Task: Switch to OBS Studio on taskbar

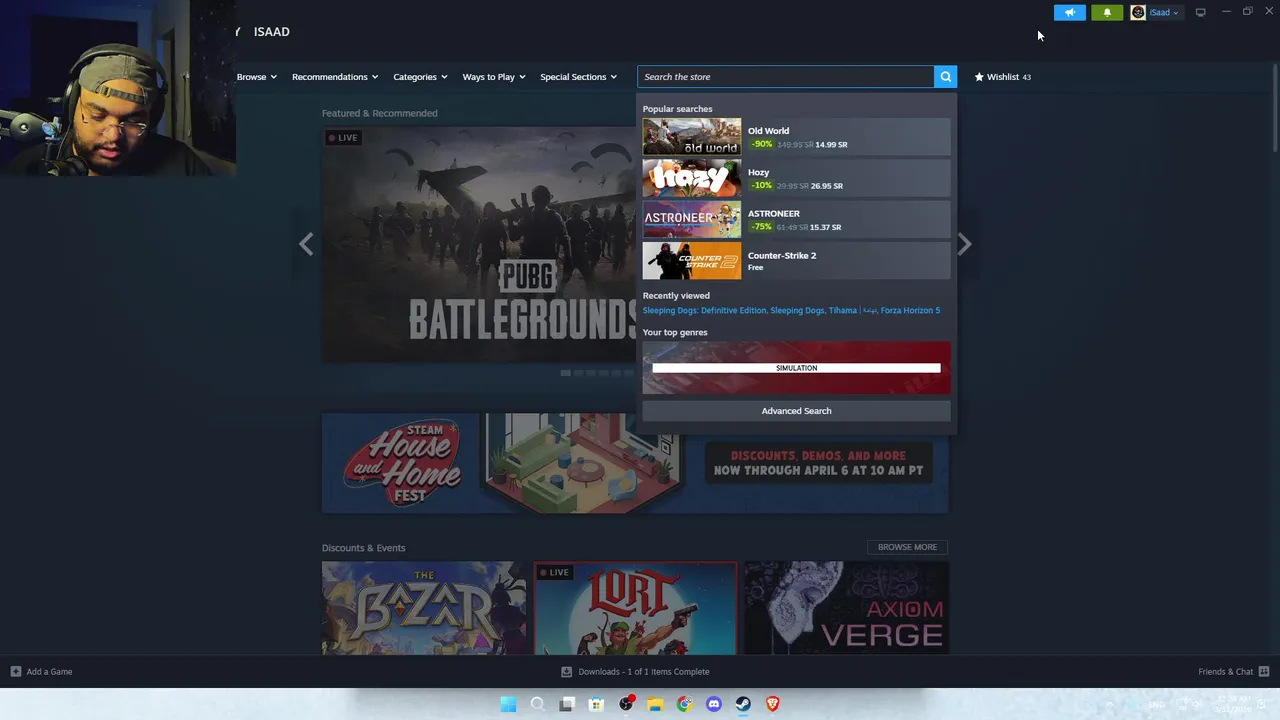Action: [x=626, y=704]
